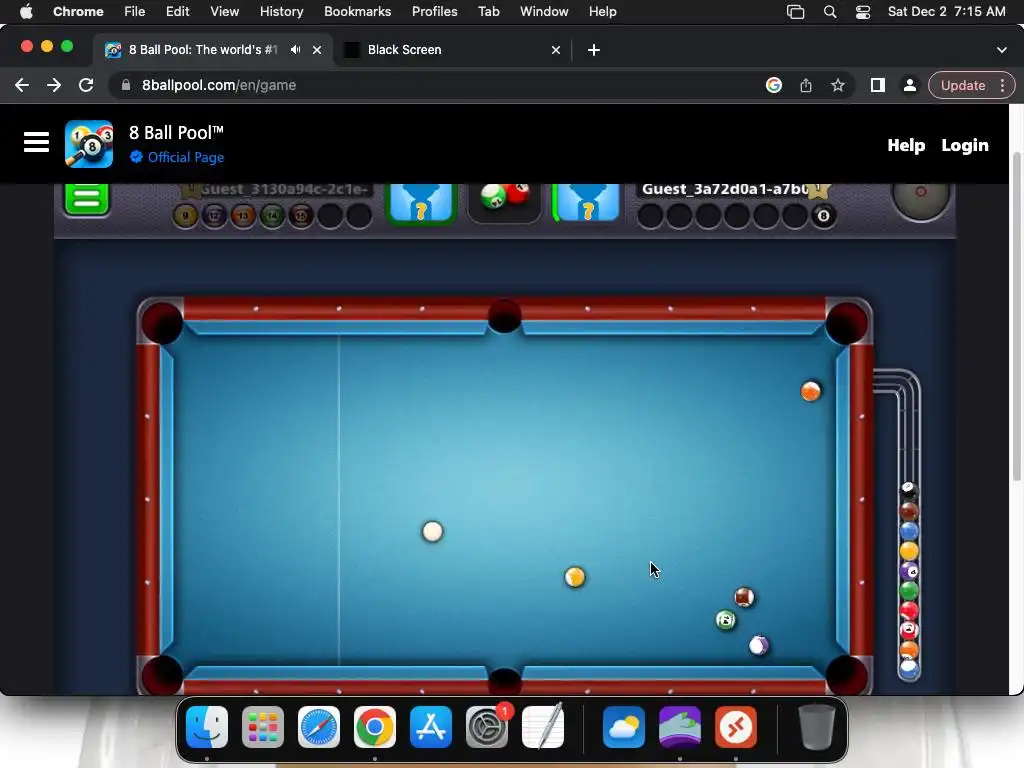Open the Chrome profile icon

pyautogui.click(x=910, y=85)
